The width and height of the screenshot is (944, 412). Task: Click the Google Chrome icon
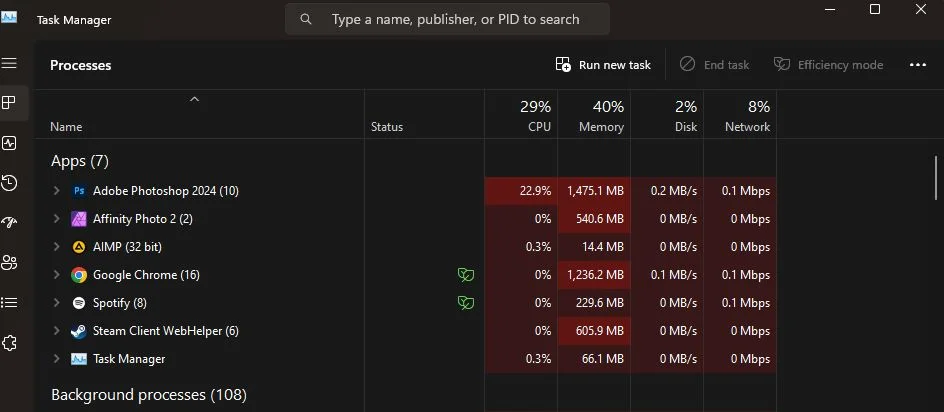click(79, 275)
